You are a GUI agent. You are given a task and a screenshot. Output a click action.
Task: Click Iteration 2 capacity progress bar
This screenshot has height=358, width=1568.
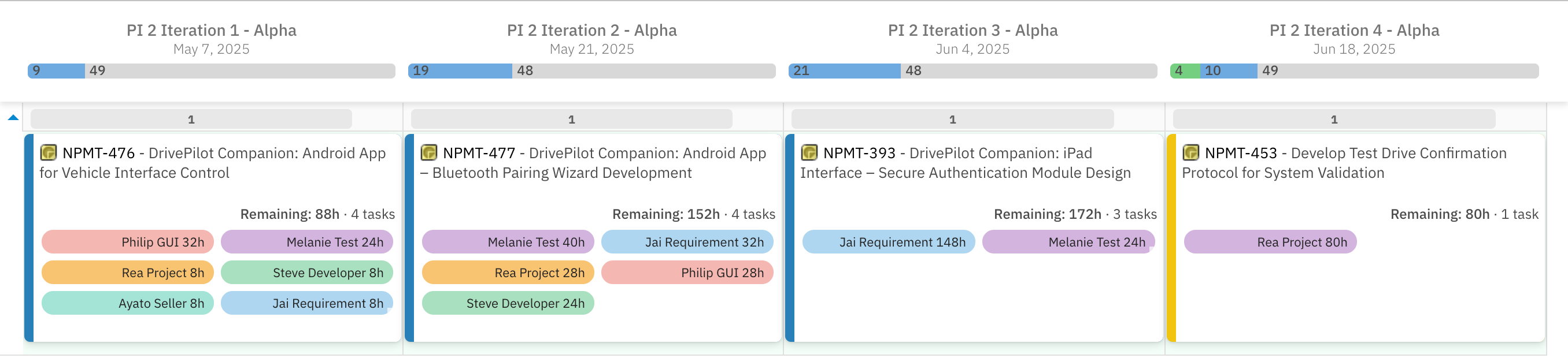tap(591, 71)
